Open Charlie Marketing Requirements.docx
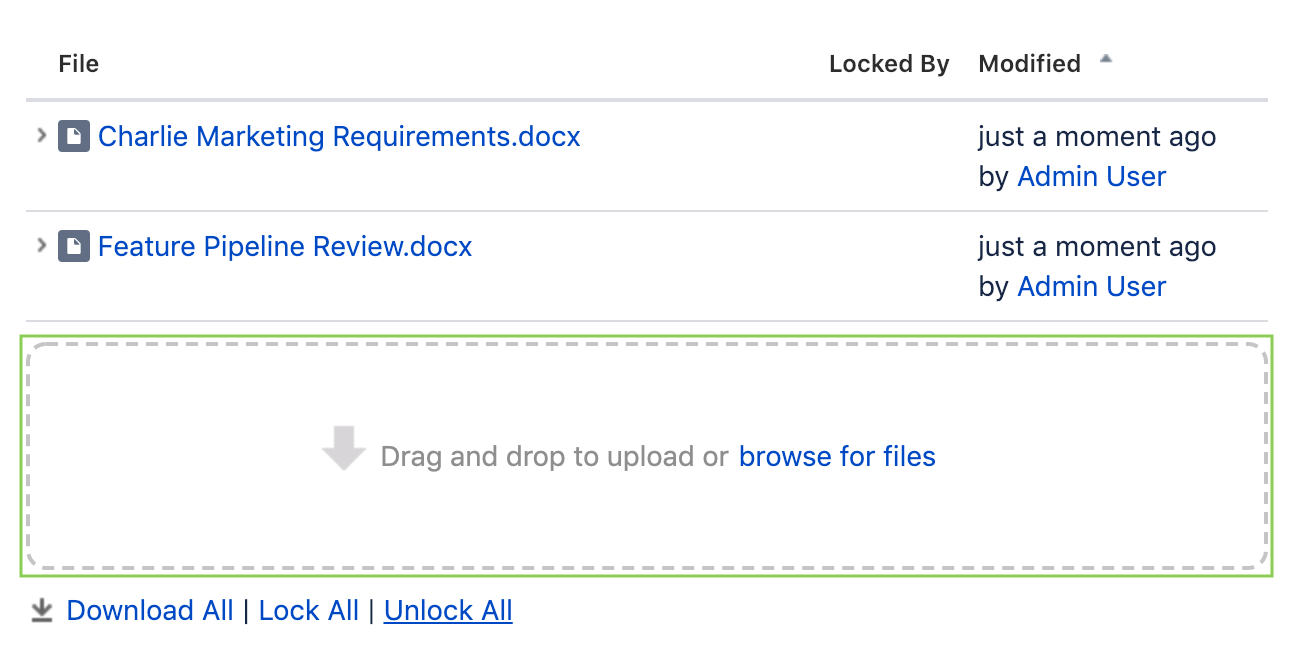Viewport: 1314px width, 650px height. tap(339, 136)
